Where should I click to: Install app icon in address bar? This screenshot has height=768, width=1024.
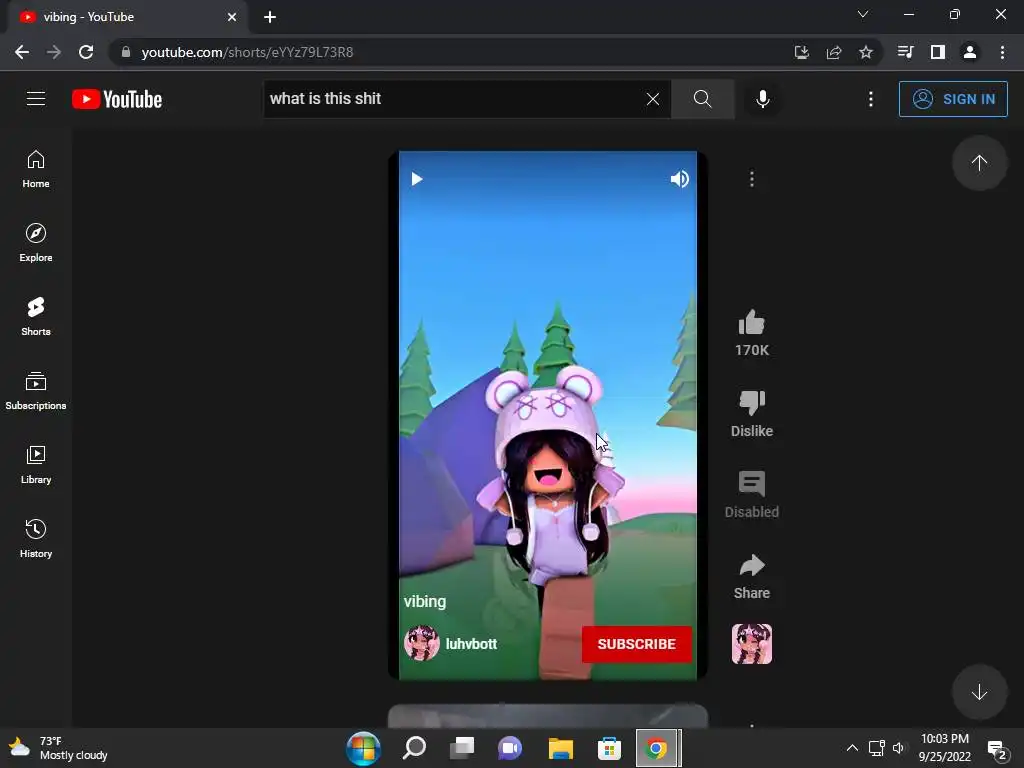[x=801, y=52]
